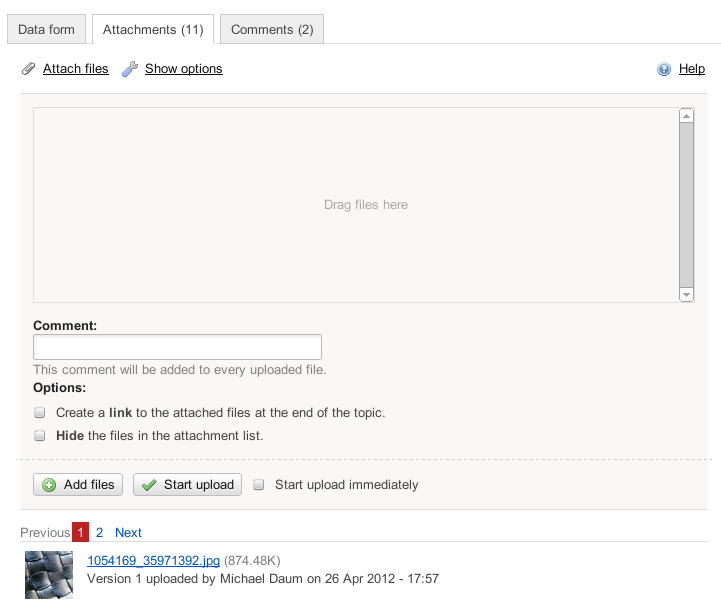Enable the create link to attached files option
Viewport: 721px width, 607px height.
(x=40, y=412)
